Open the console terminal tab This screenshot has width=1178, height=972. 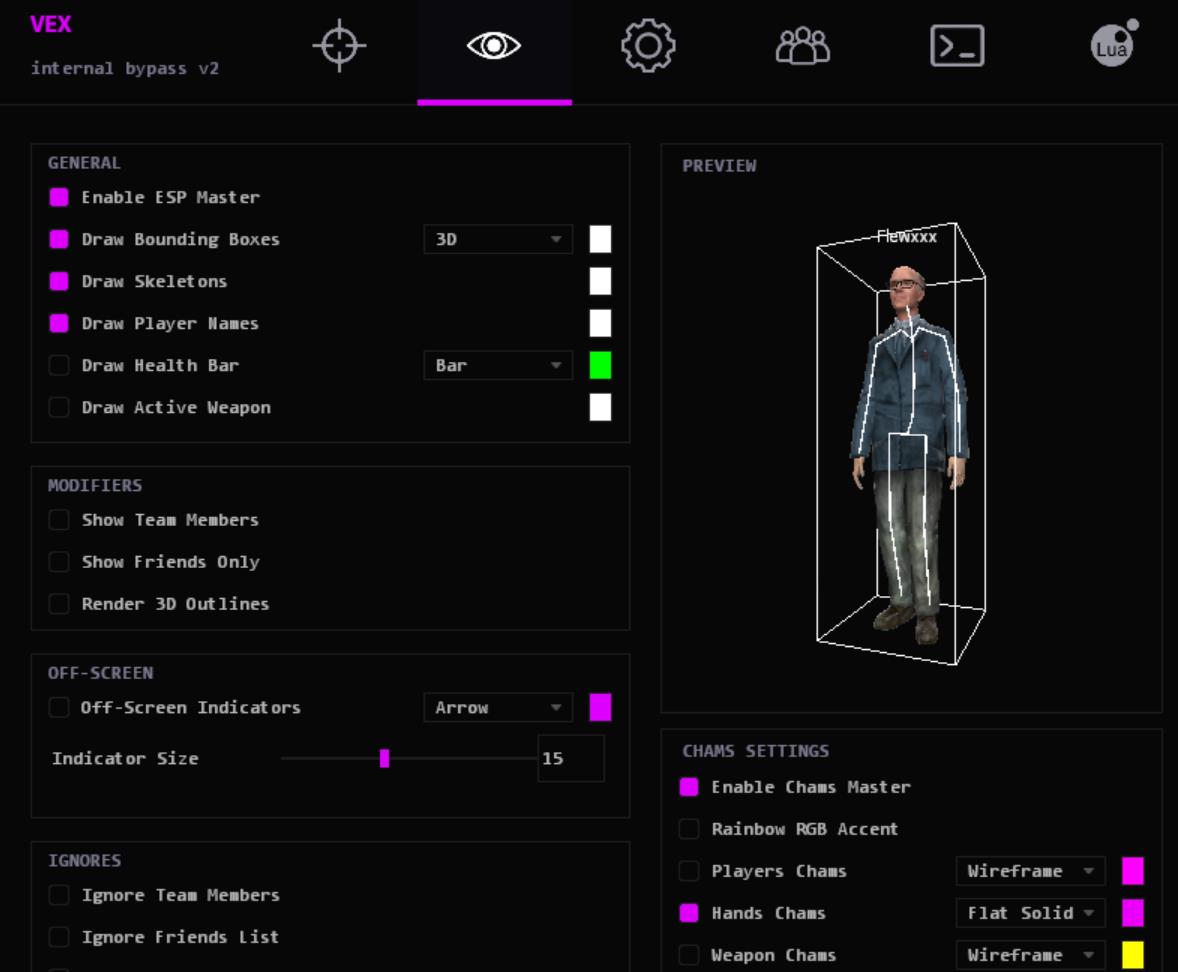(957, 46)
